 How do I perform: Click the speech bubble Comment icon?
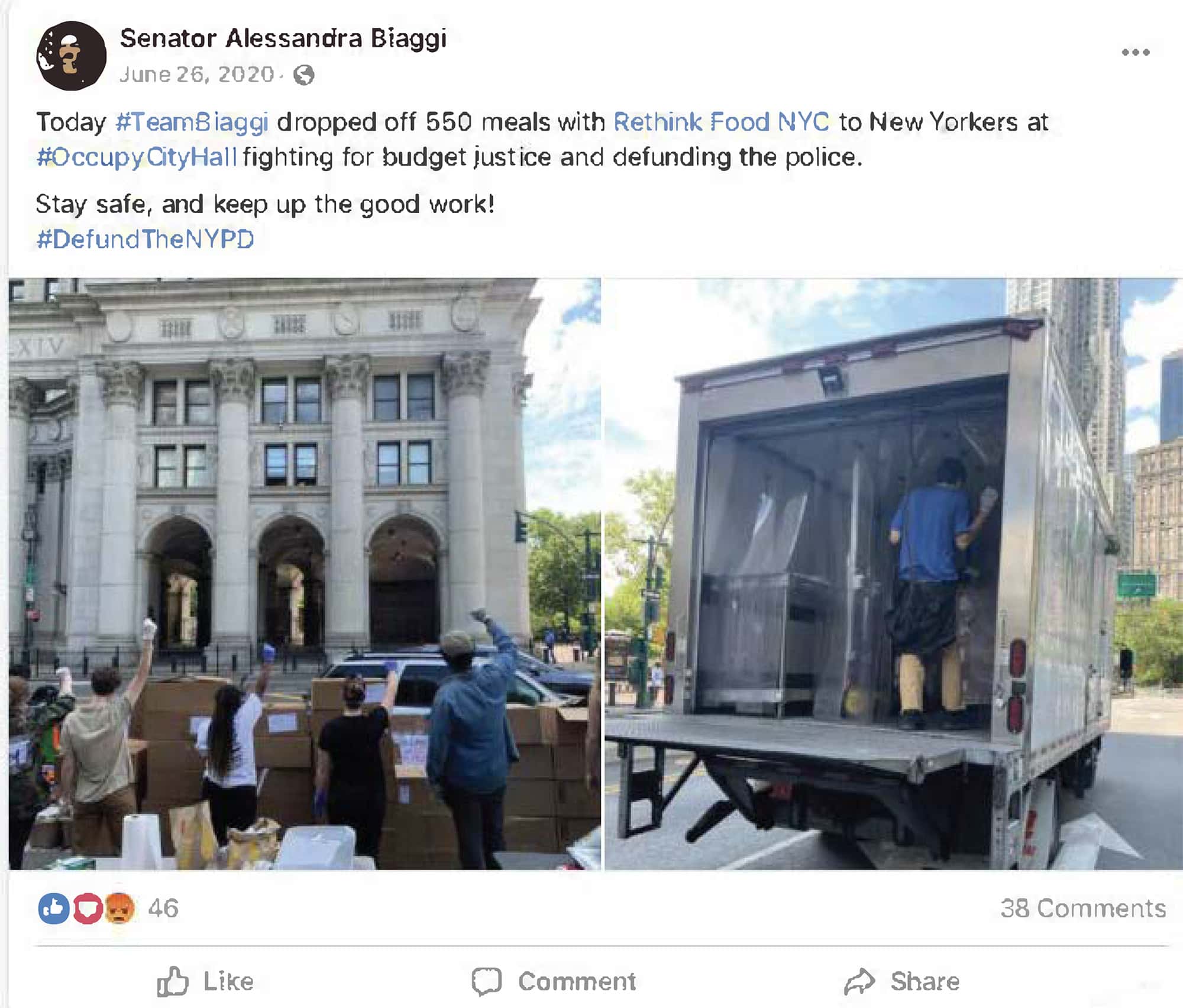point(486,981)
